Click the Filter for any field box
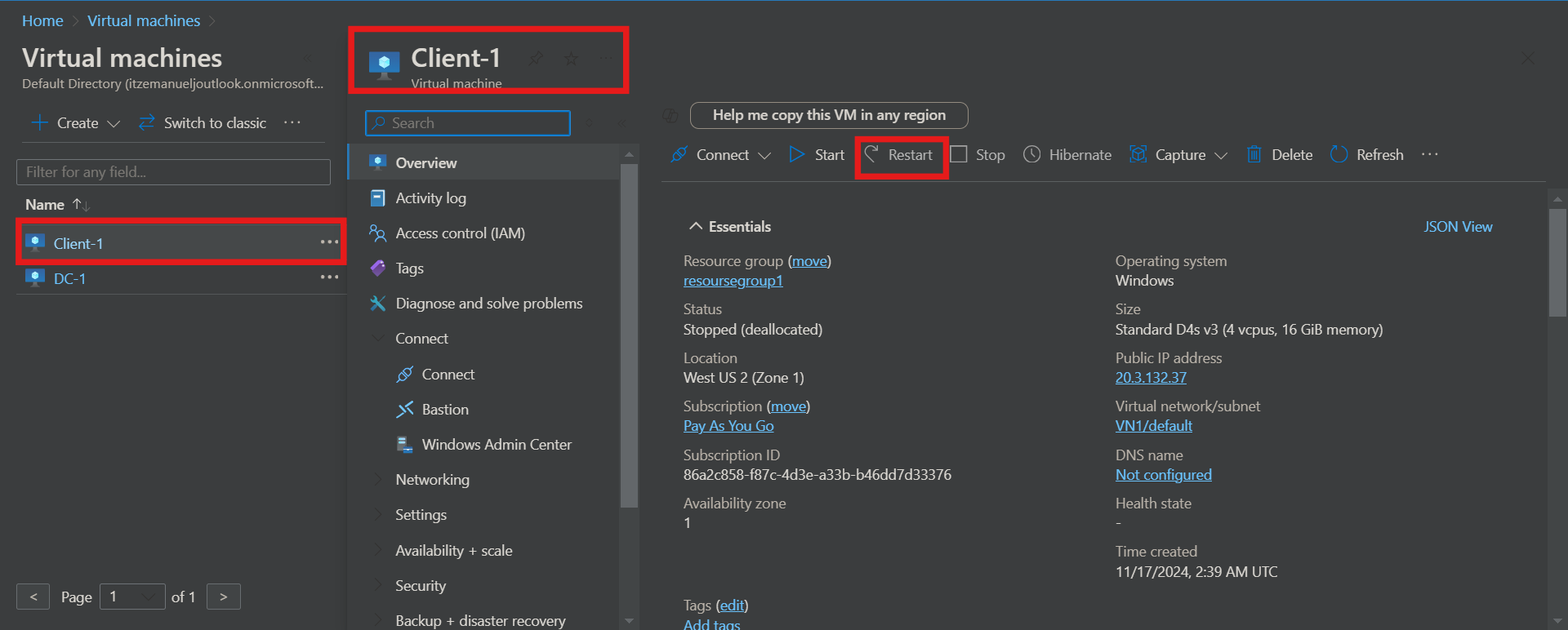The width and height of the screenshot is (1568, 630). (173, 172)
